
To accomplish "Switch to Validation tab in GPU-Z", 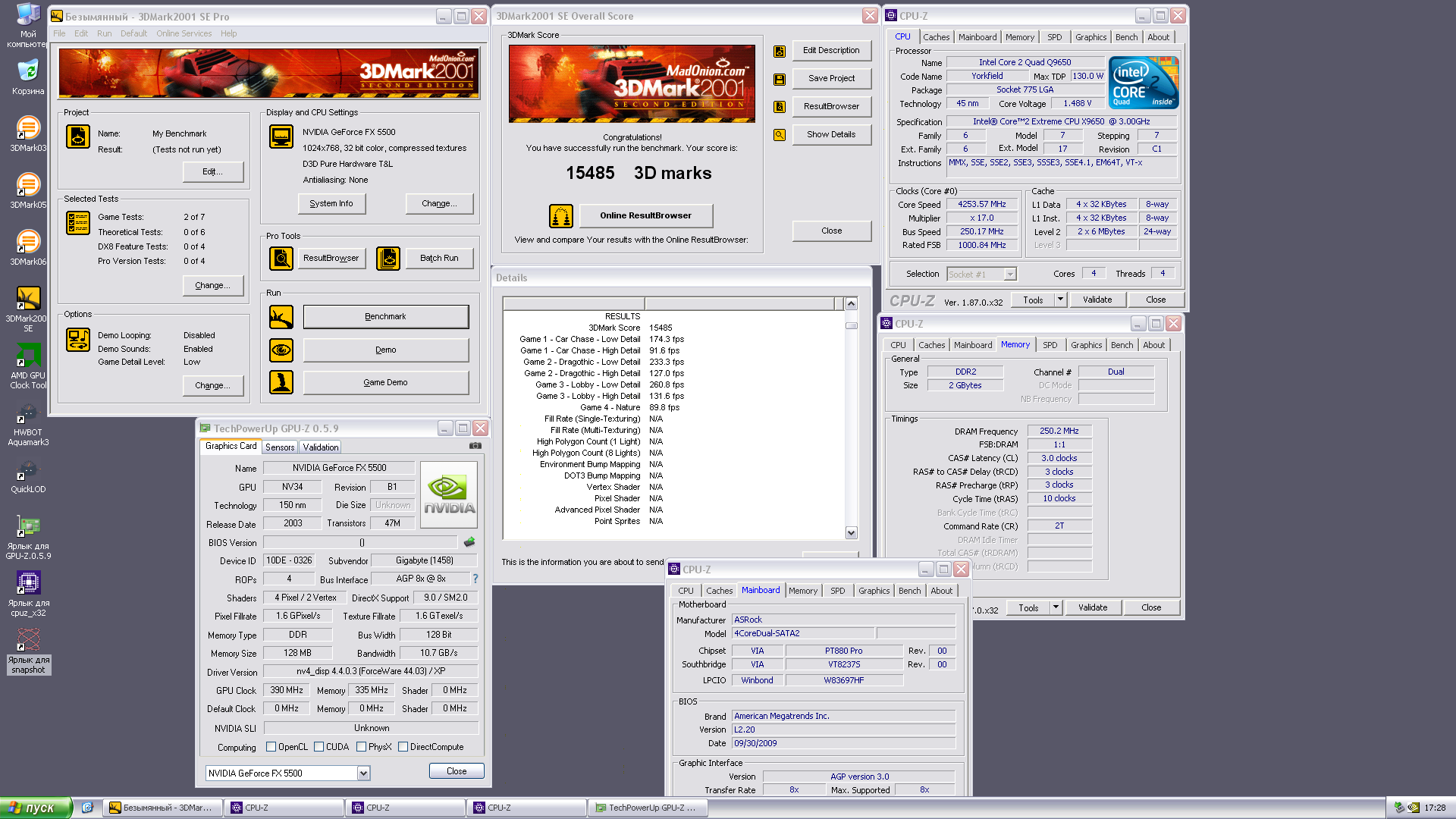I will click(321, 447).
